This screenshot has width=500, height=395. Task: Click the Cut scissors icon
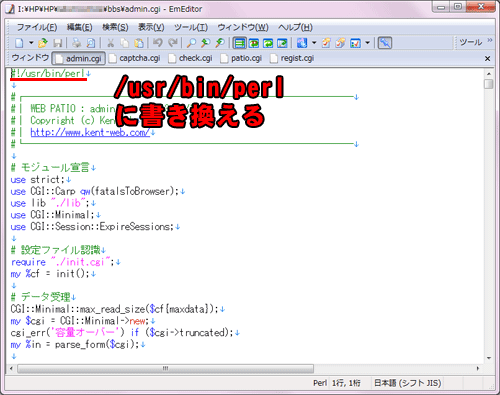(110, 43)
